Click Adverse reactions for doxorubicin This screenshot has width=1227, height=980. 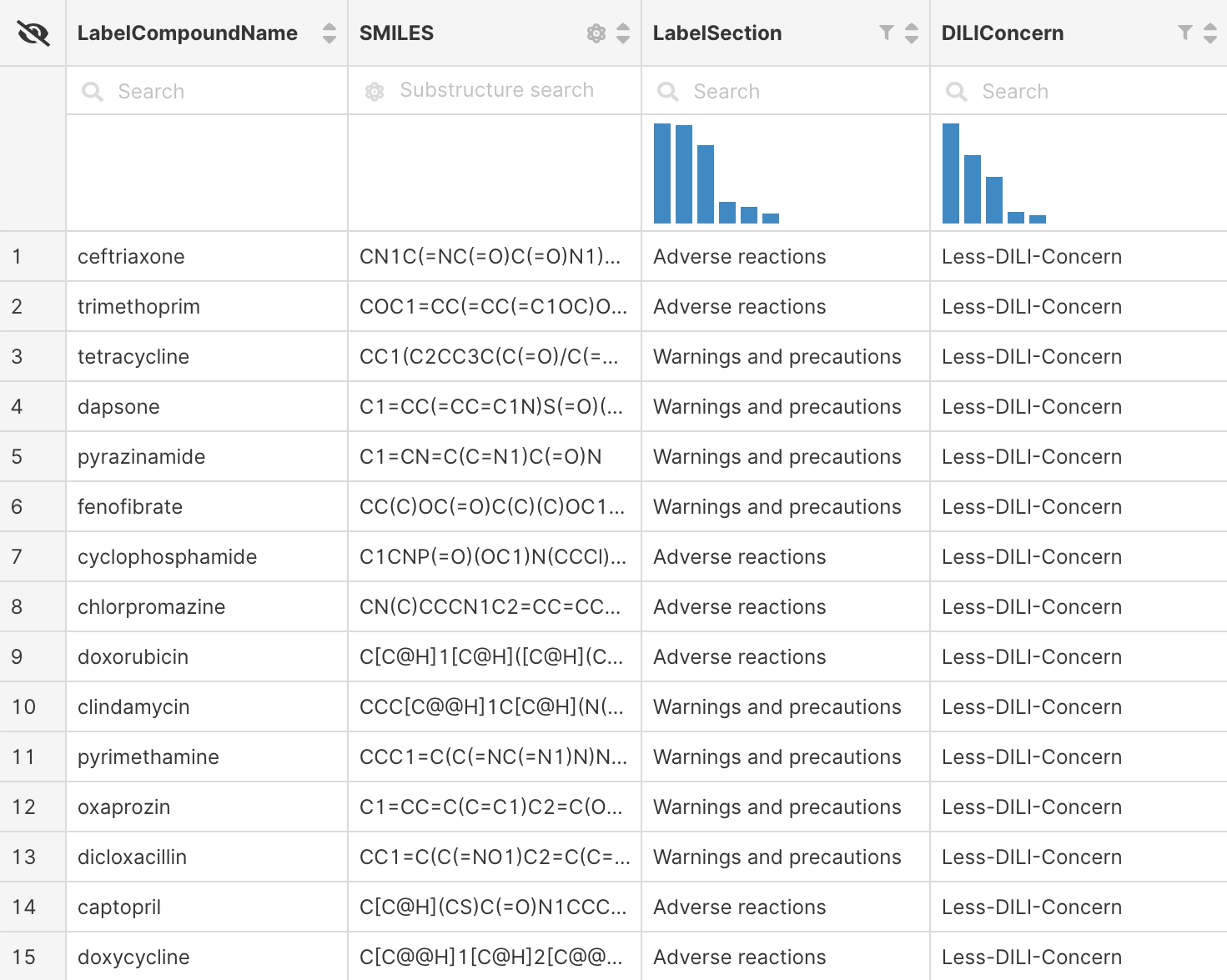point(786,656)
